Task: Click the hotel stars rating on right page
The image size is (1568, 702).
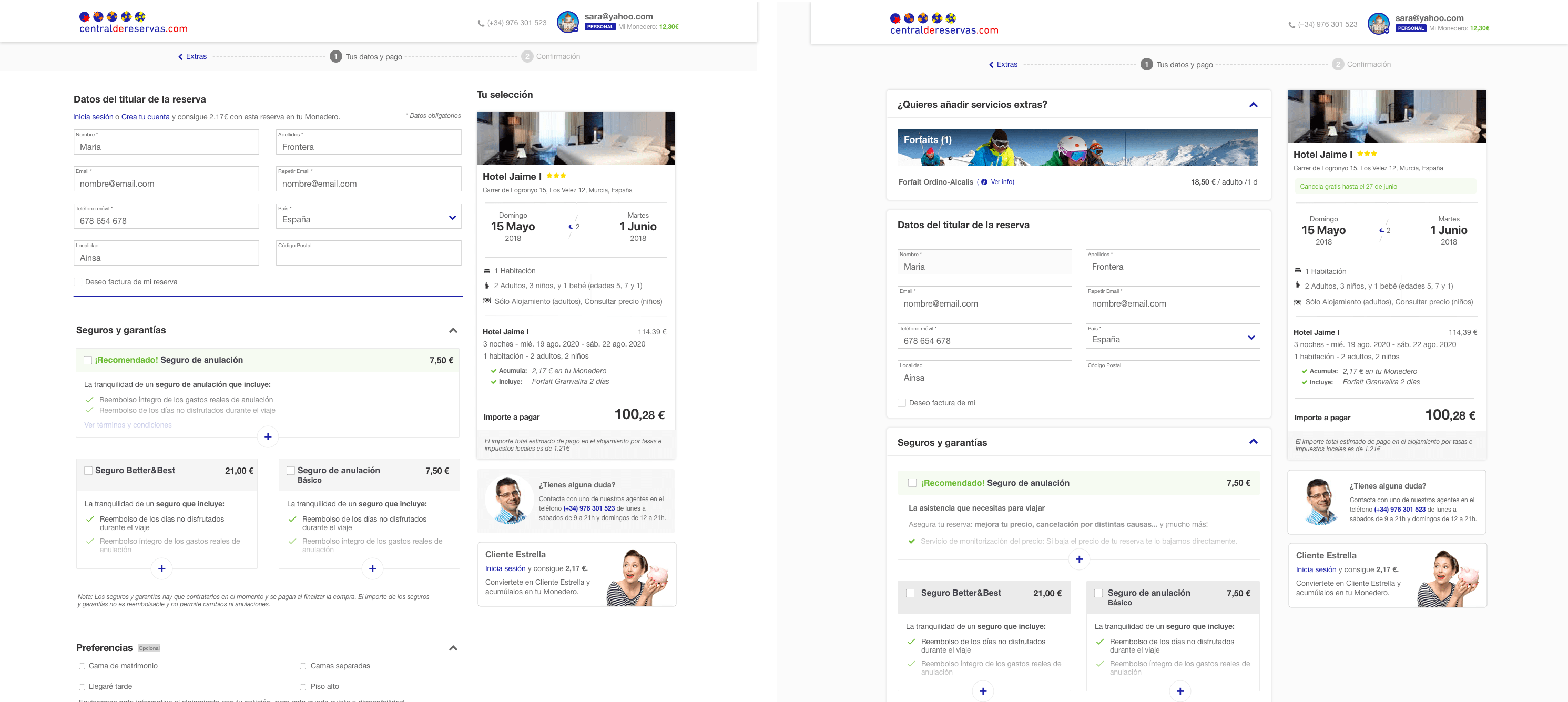Action: click(x=1367, y=154)
